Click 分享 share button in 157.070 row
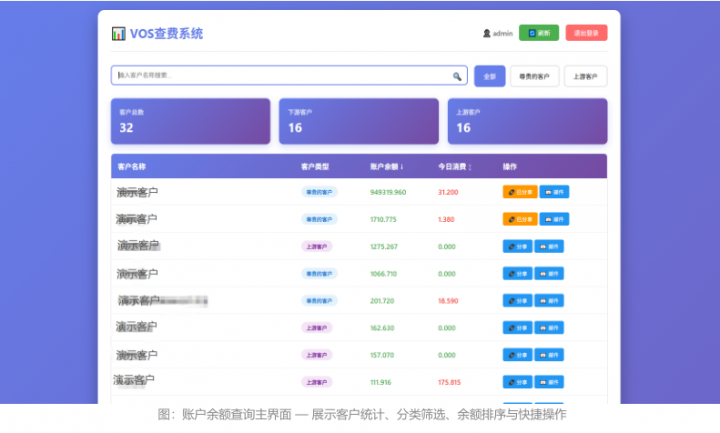The width and height of the screenshot is (720, 433). pos(518,355)
